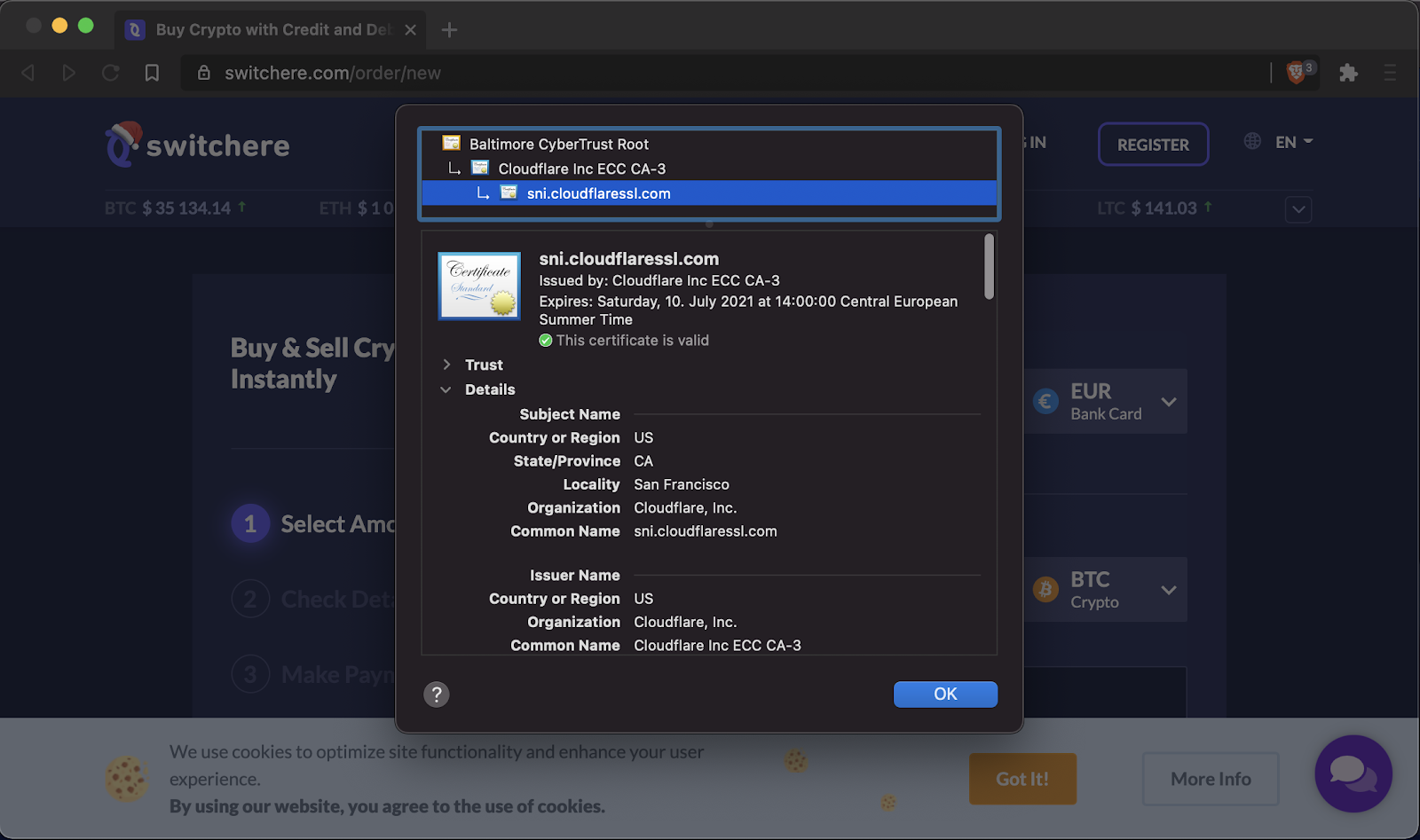Select sni.cloudflaressl.com in certificate chain

[709, 193]
